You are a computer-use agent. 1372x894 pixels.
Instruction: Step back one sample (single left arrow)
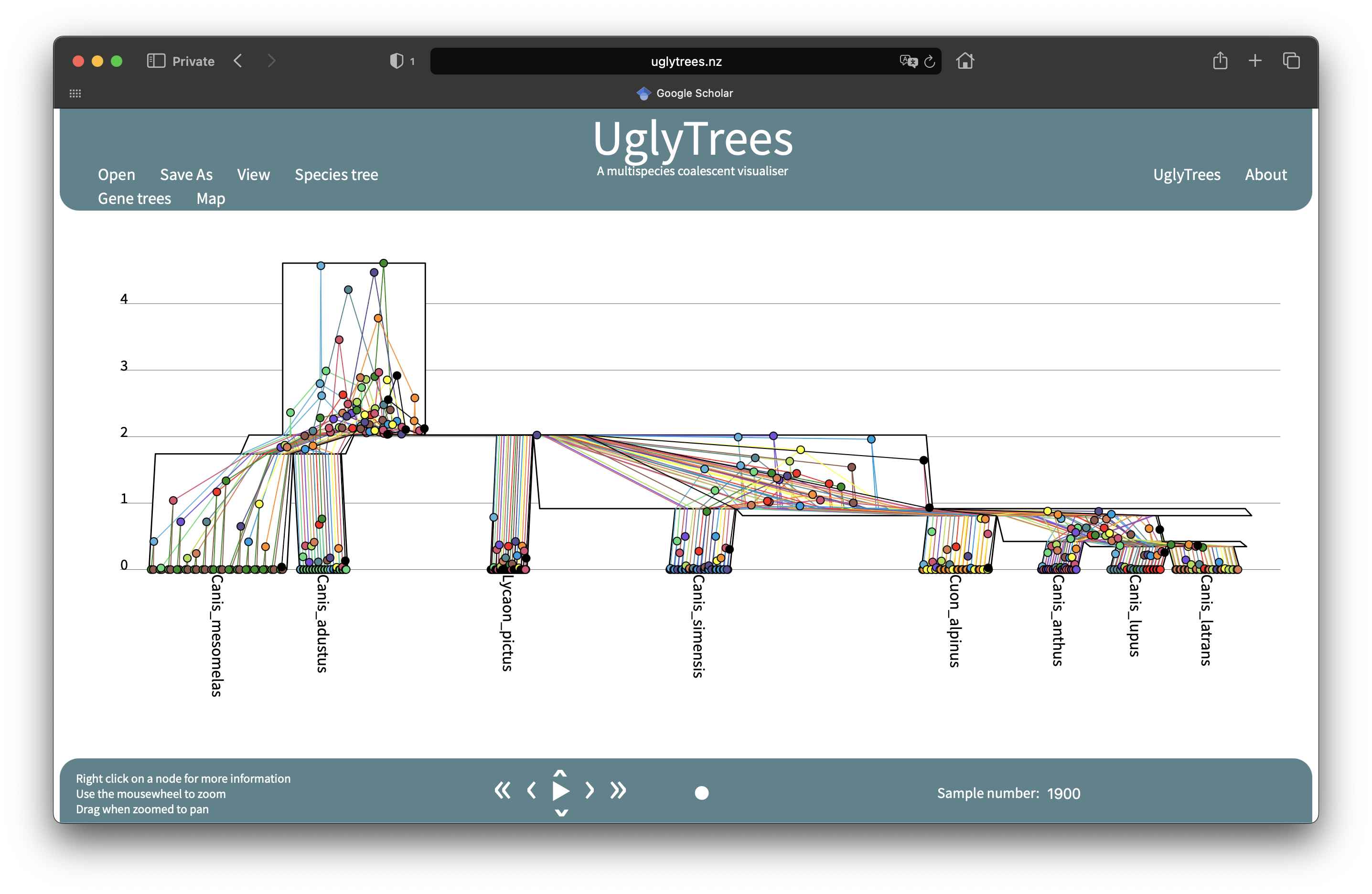tap(532, 790)
